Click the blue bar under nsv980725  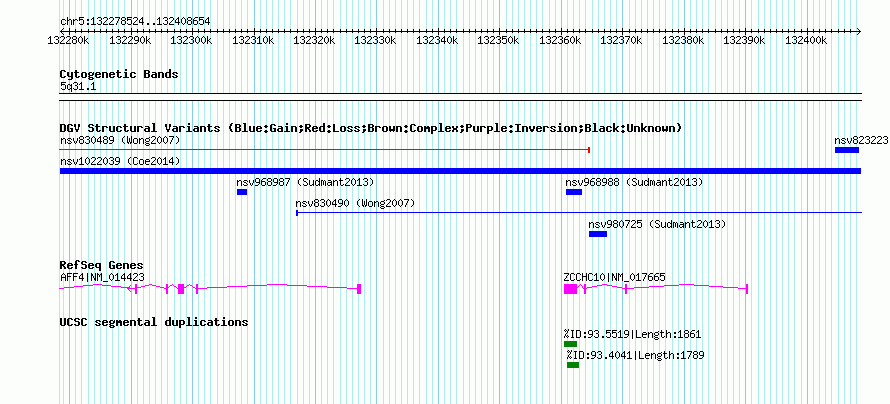click(x=598, y=234)
